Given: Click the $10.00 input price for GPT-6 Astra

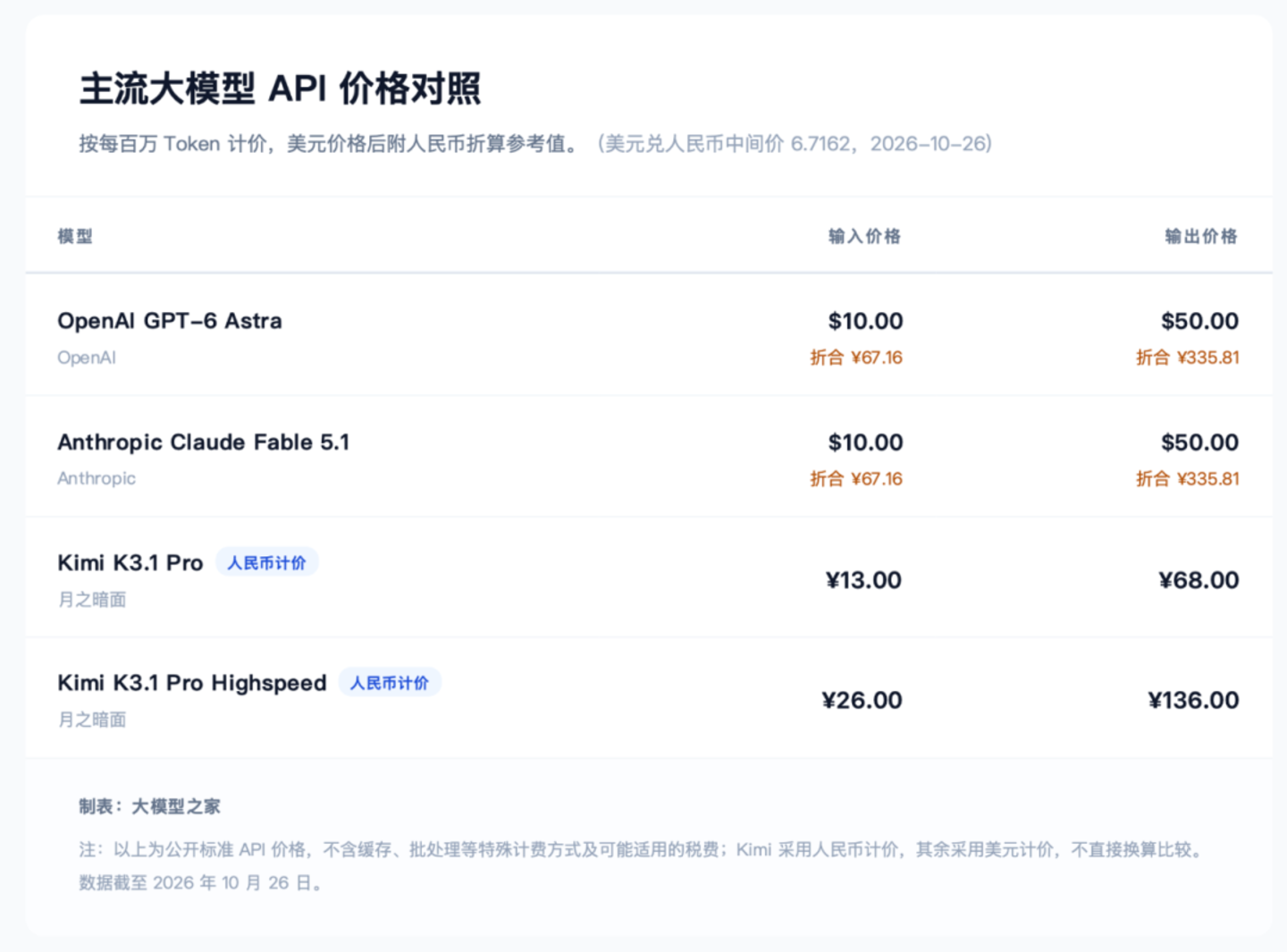Looking at the screenshot, I should pos(865,321).
